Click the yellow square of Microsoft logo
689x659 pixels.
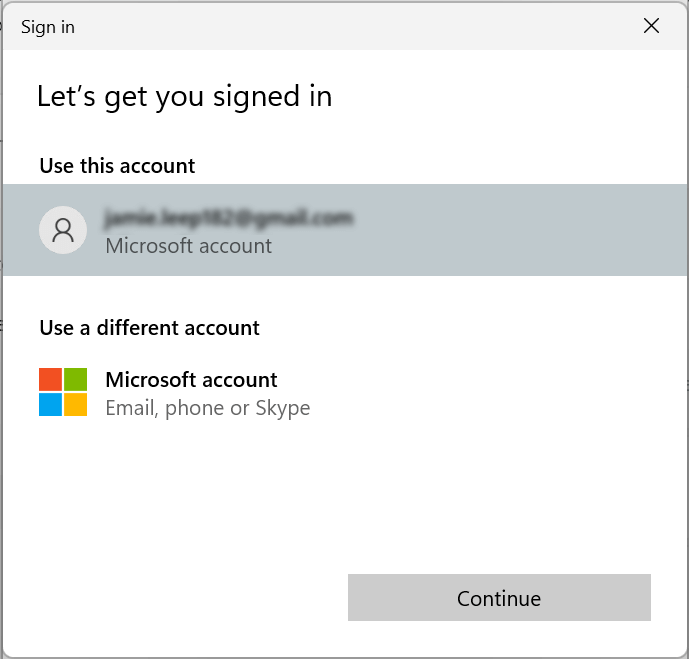75,404
